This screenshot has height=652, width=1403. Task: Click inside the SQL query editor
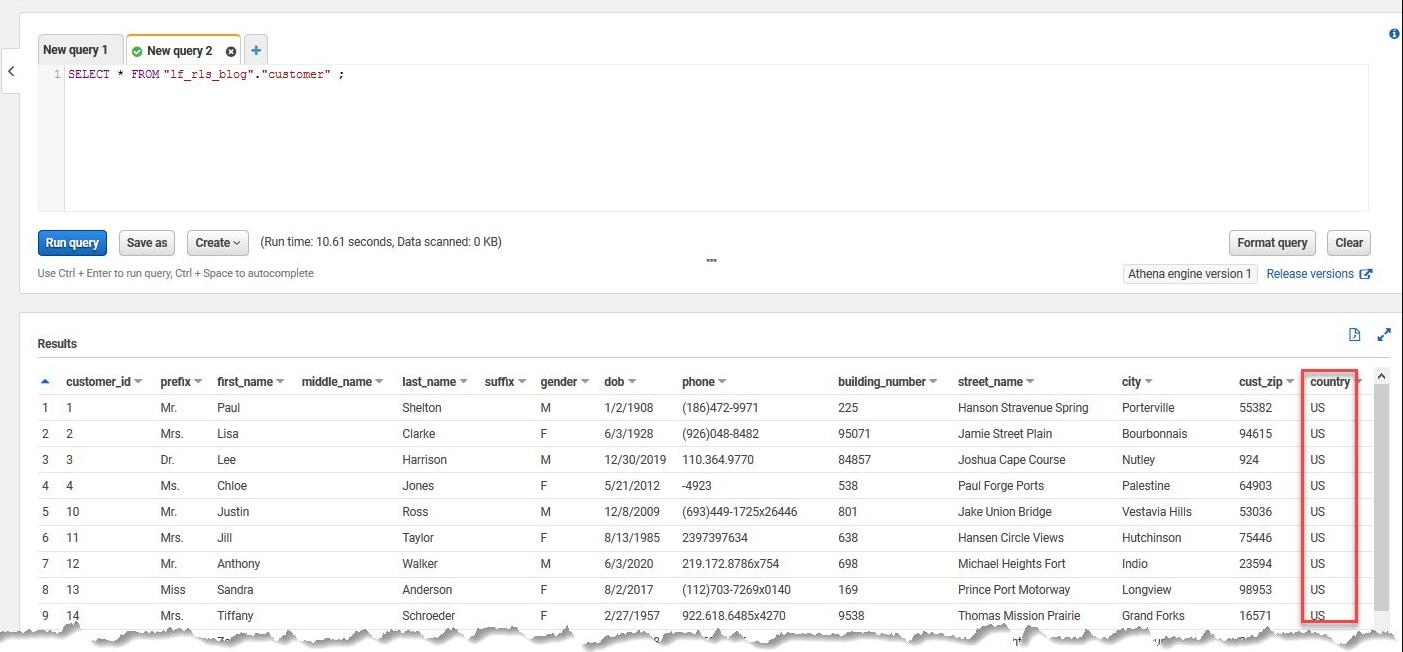tap(716, 138)
